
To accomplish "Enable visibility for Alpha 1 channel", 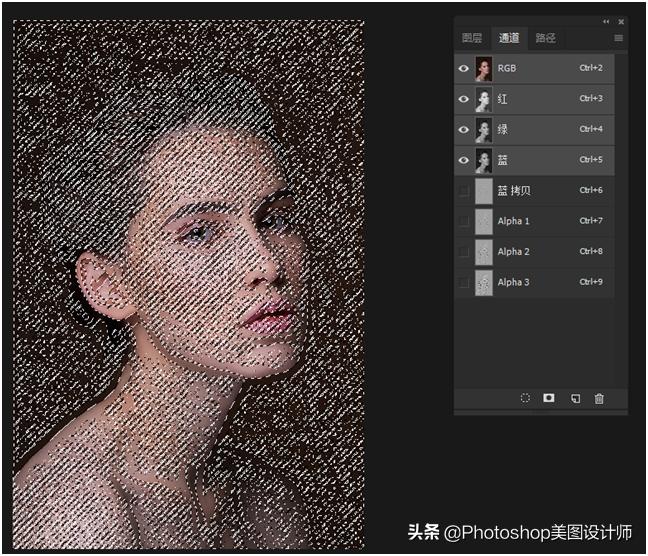I will [463, 221].
